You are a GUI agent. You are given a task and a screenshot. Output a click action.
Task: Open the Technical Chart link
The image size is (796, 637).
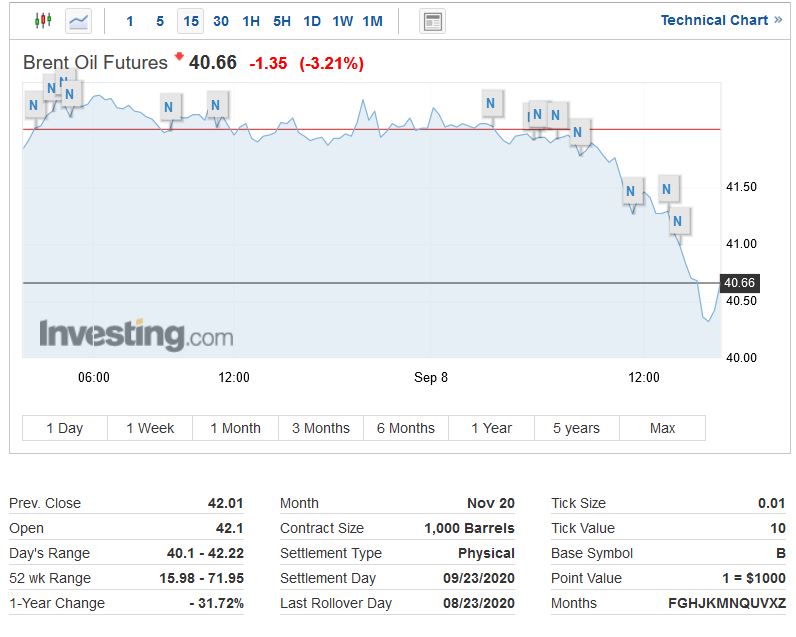coord(721,20)
